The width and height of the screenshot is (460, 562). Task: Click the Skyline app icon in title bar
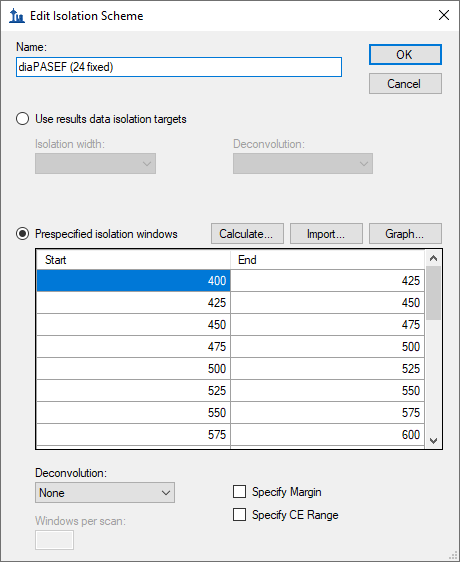16,16
